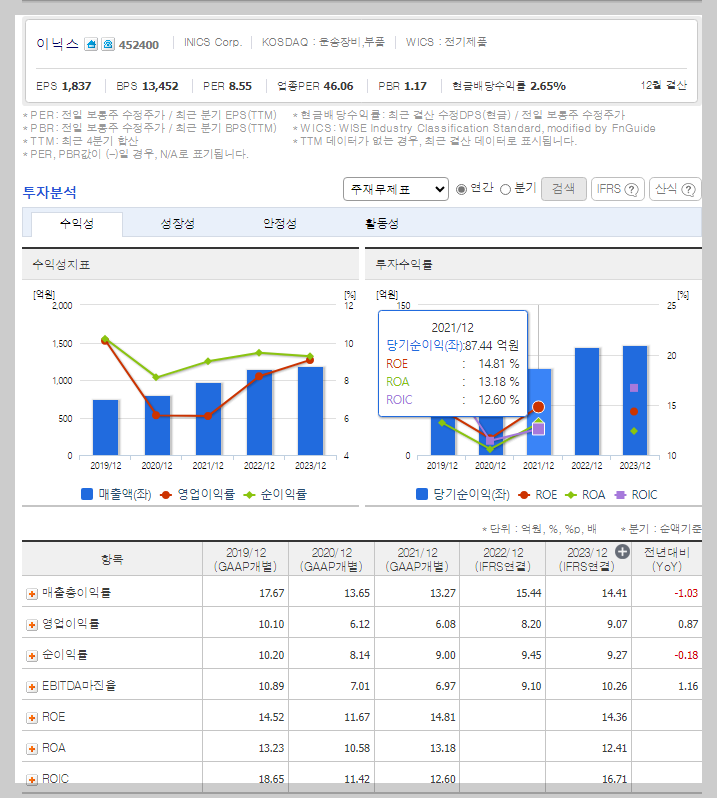The height and width of the screenshot is (798, 717).
Task: Toggle 영업이익률 legend series
Action: 197,495
